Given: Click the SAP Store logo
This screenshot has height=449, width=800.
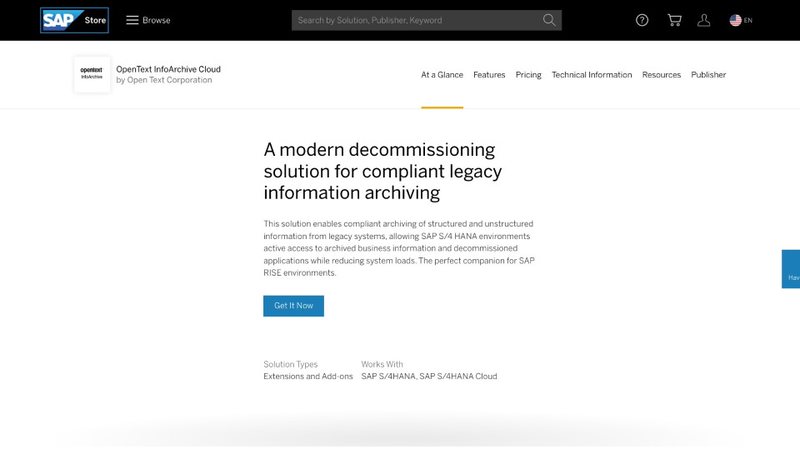Looking at the screenshot, I should coord(74,20).
